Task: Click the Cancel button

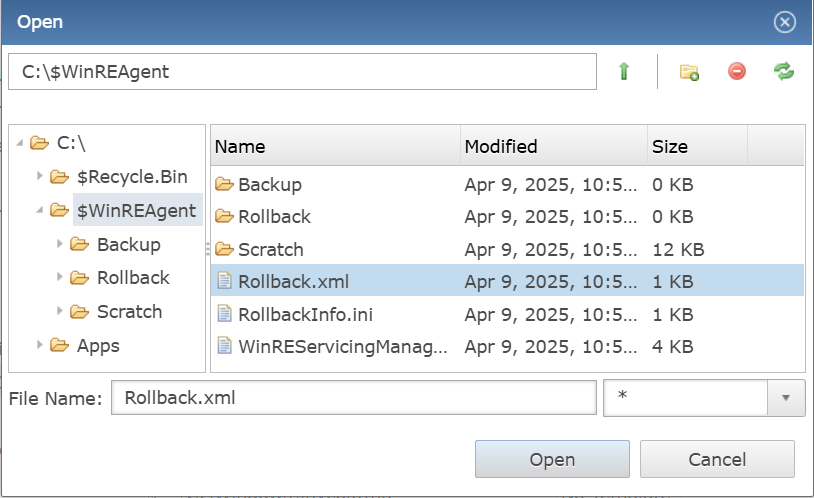Action: tap(717, 459)
